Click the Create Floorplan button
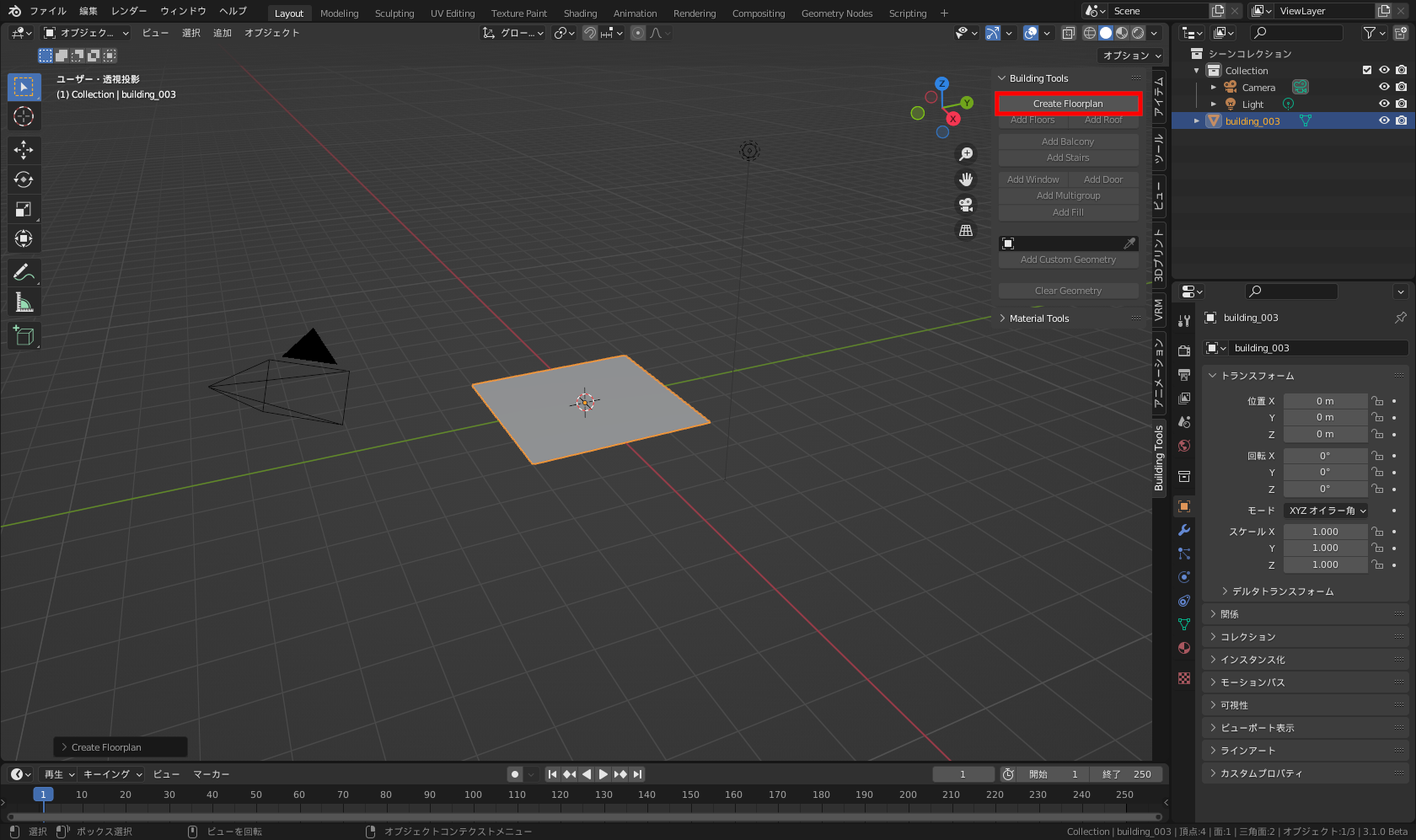The height and width of the screenshot is (840, 1416). click(x=1068, y=103)
